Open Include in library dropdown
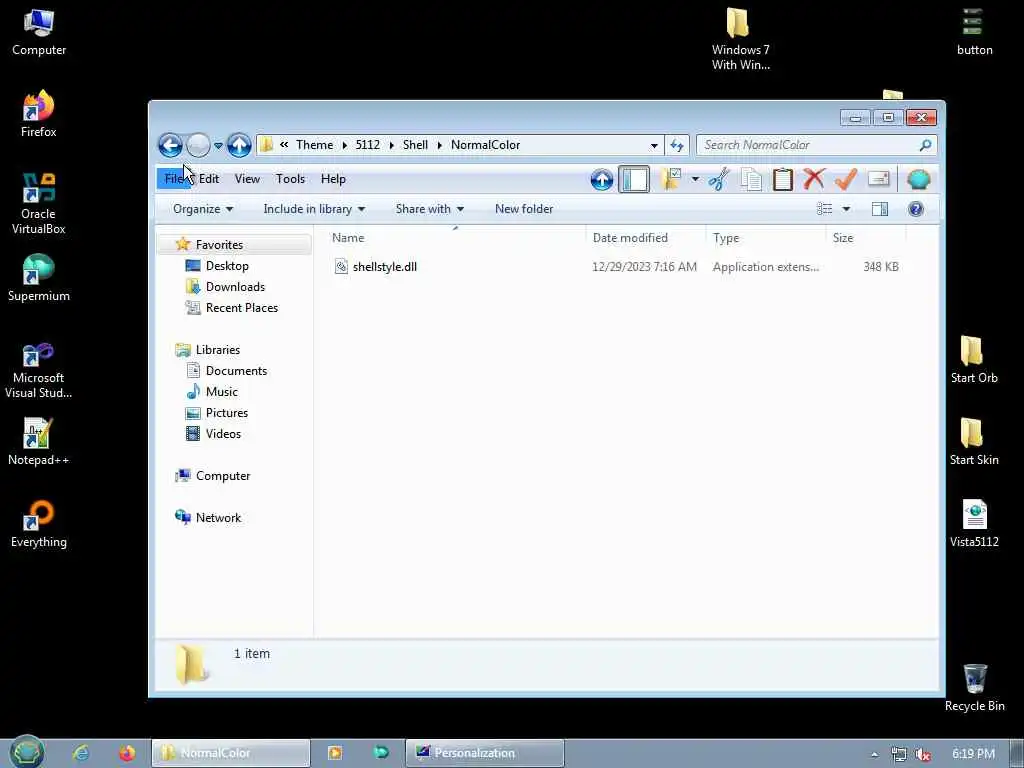This screenshot has height=768, width=1024. pyautogui.click(x=314, y=209)
